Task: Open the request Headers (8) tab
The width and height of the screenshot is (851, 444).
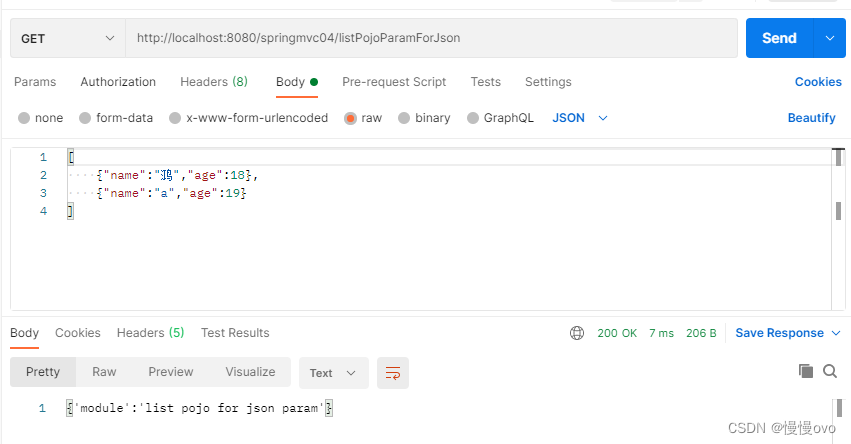Action: (x=214, y=82)
